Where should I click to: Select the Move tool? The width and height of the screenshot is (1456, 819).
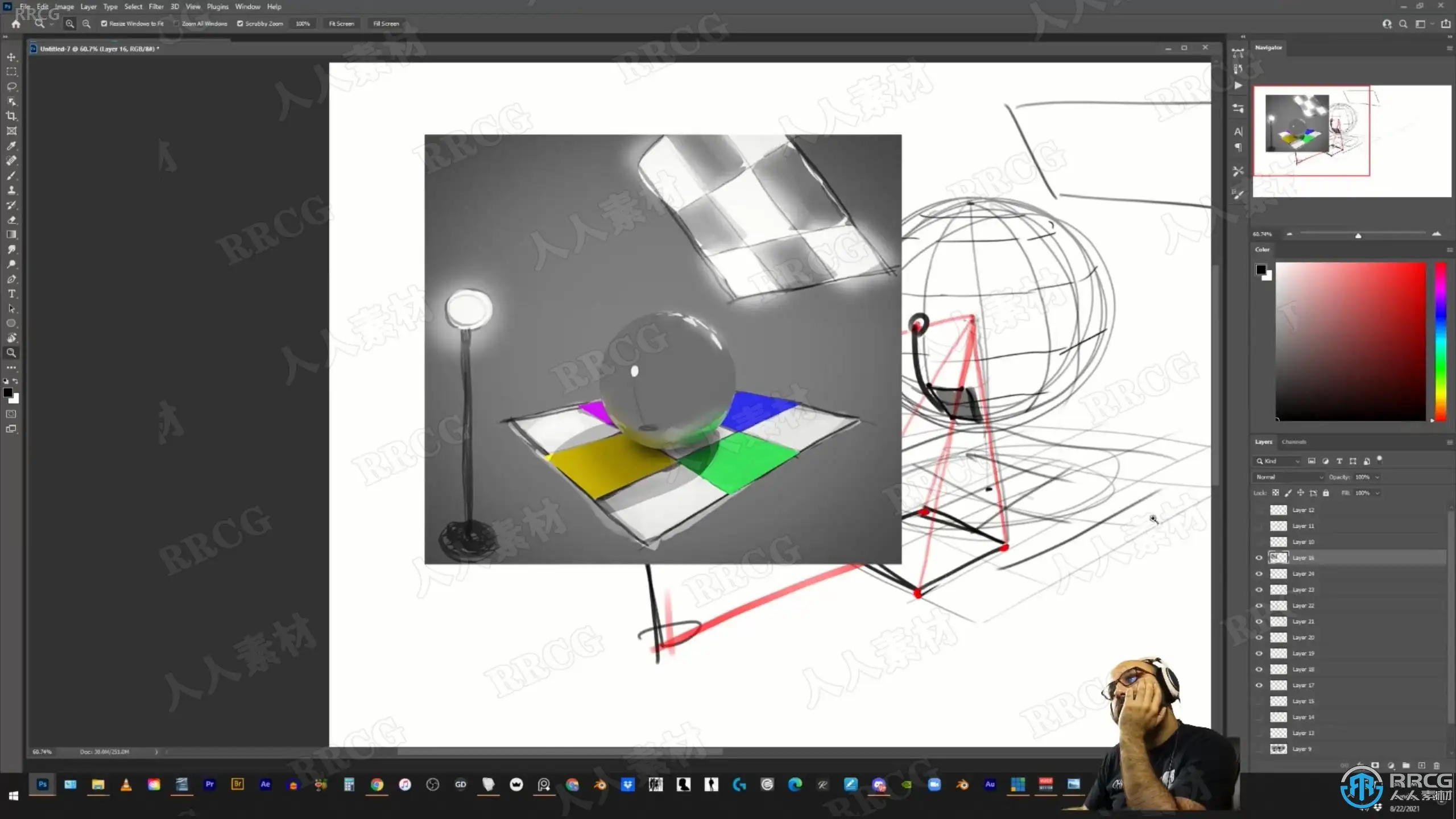point(11,57)
